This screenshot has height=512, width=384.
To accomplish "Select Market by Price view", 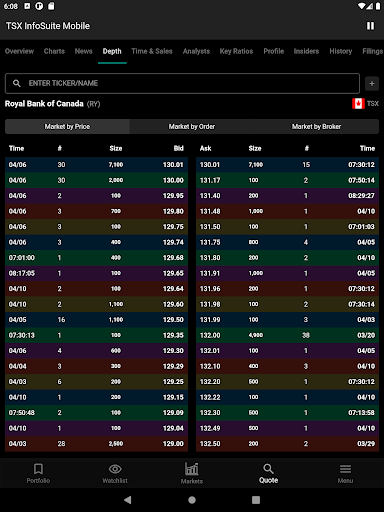I will coord(67,127).
